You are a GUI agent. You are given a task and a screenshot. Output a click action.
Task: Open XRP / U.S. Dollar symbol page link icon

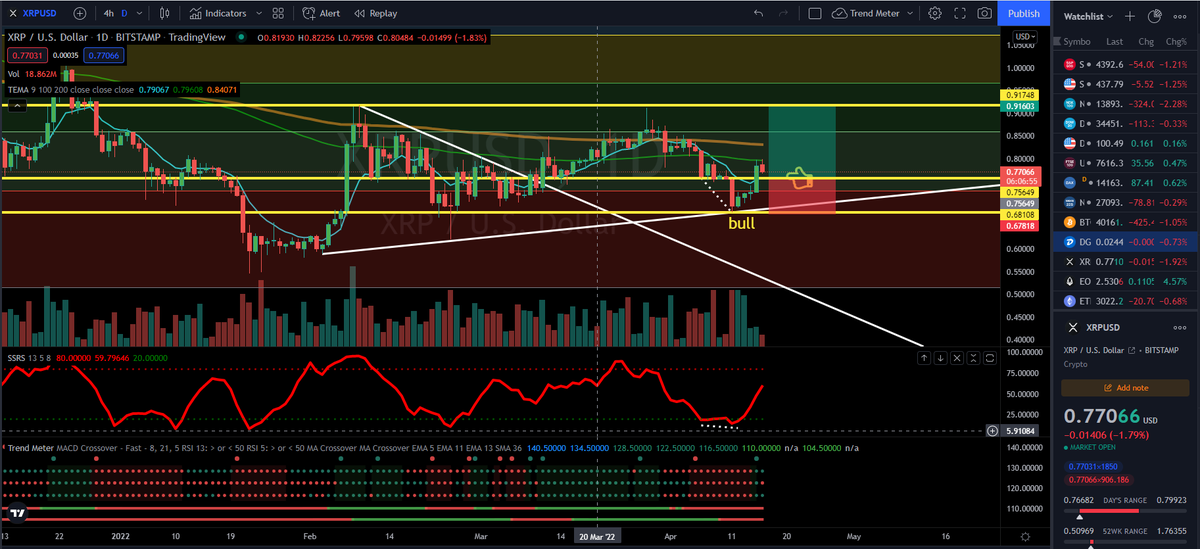(1130, 350)
